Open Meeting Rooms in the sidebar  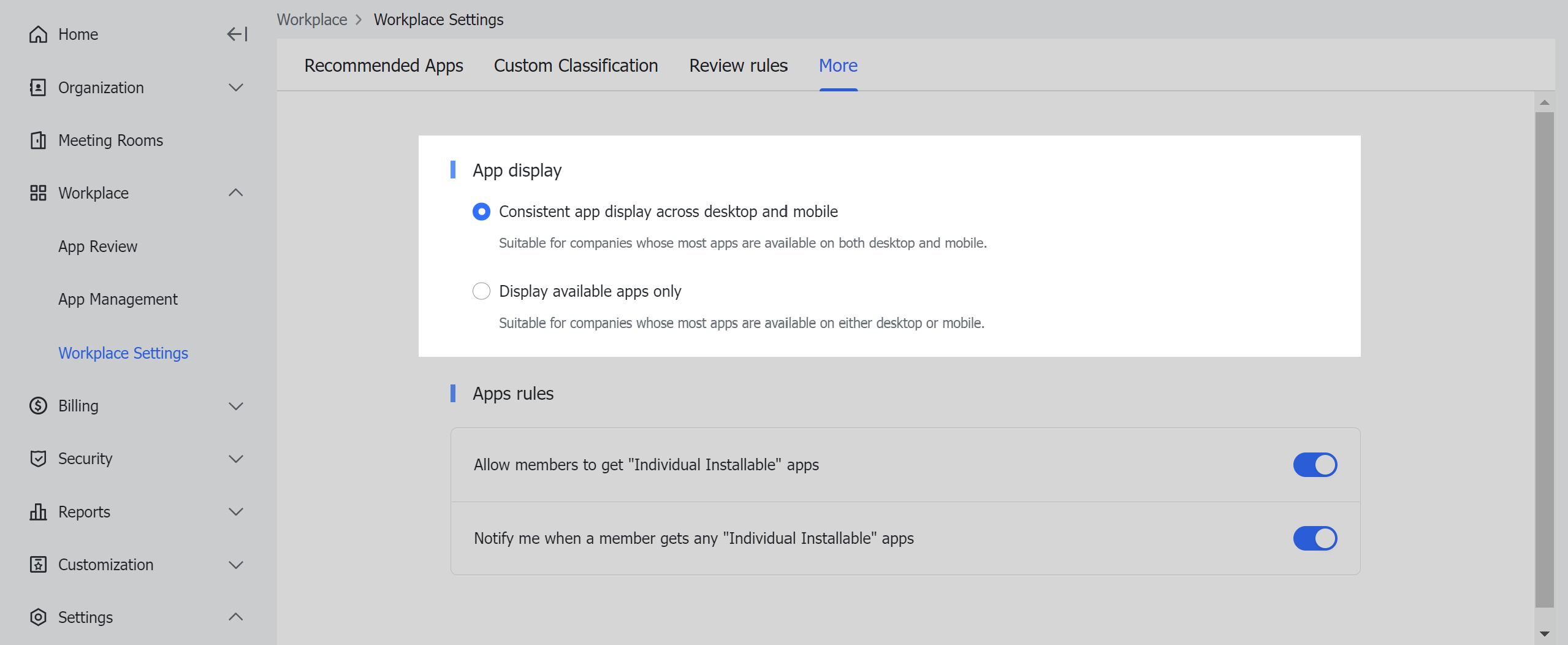coord(110,140)
